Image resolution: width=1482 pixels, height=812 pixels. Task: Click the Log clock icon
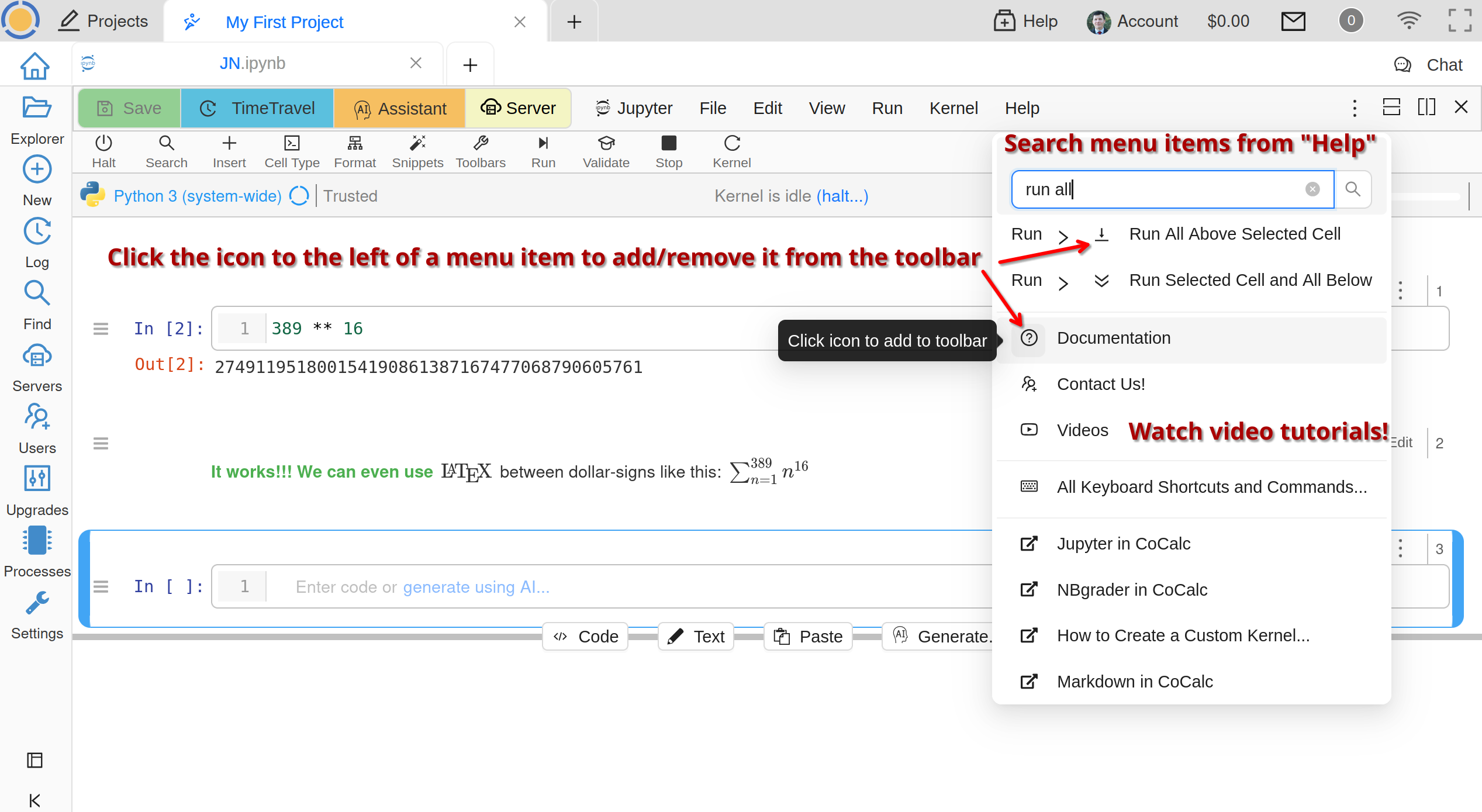point(37,232)
